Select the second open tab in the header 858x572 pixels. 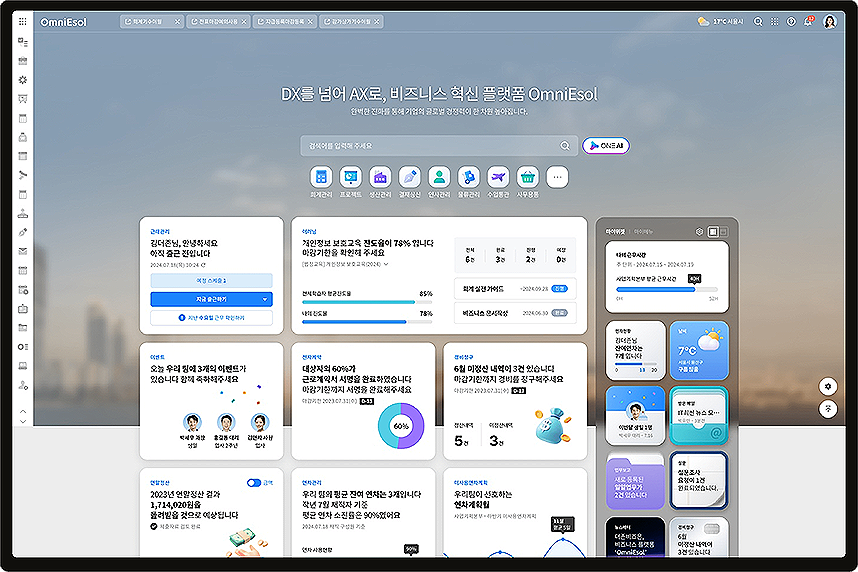point(218,22)
